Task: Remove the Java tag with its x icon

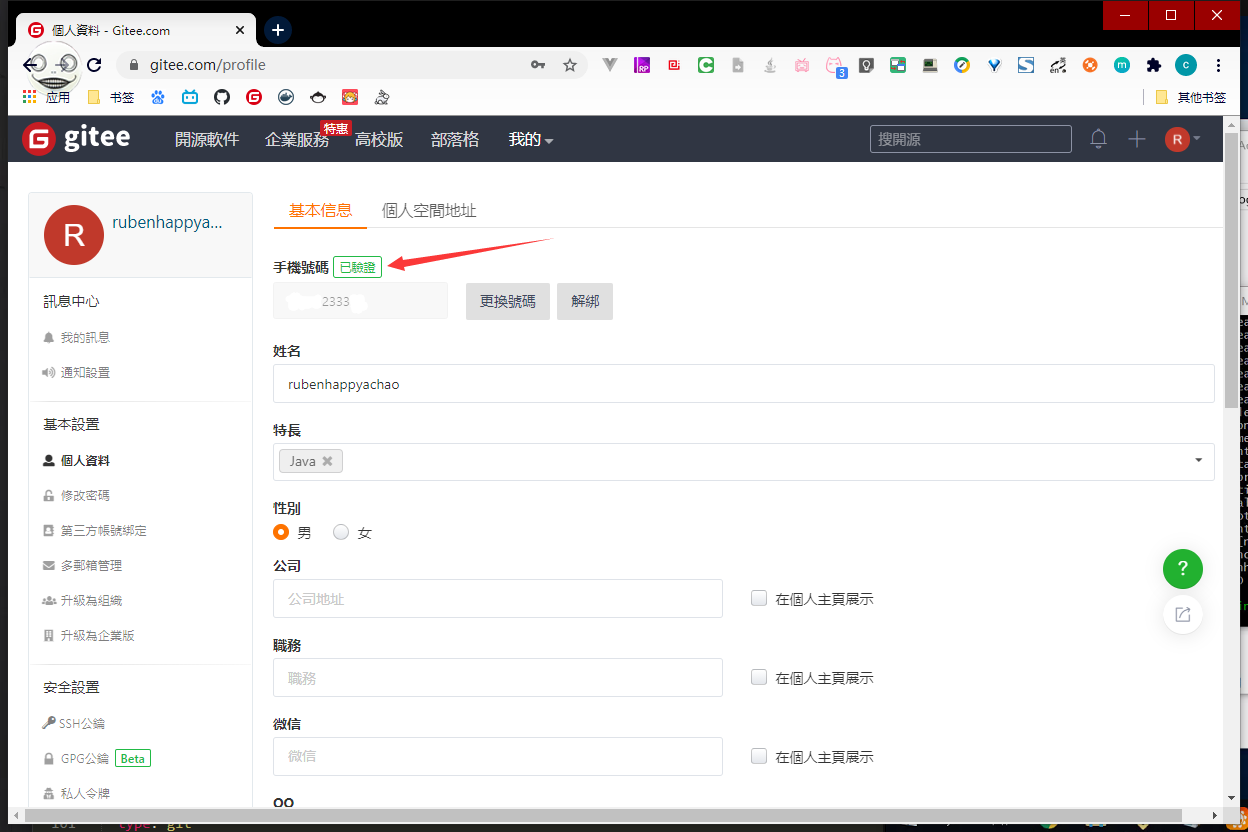Action: tap(327, 461)
